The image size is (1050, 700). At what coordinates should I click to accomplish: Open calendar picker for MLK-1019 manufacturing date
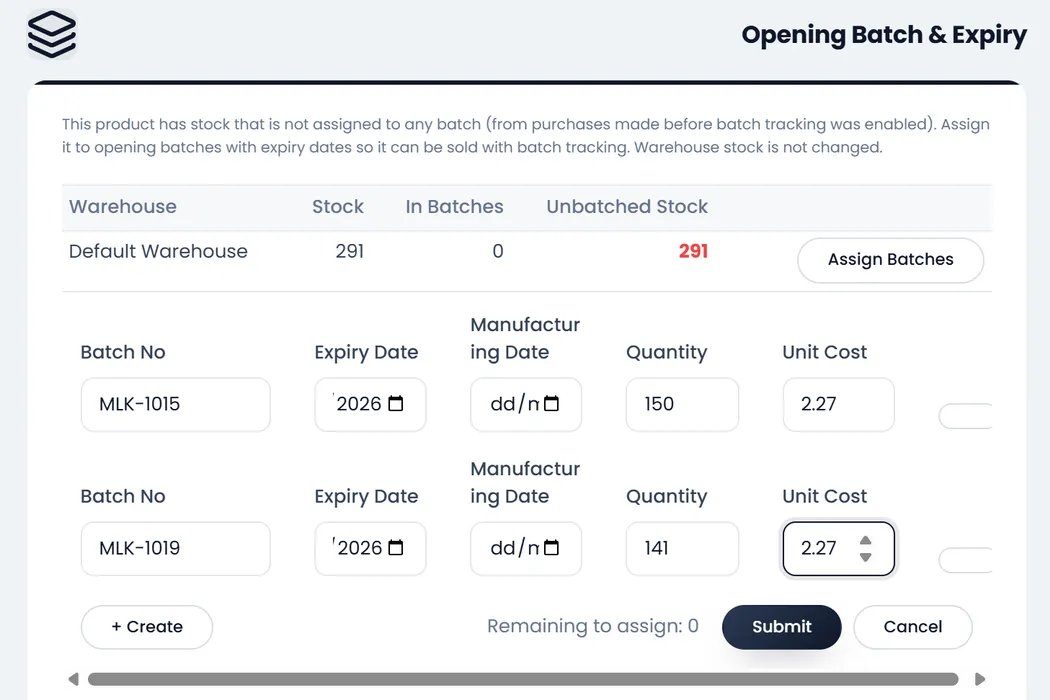coord(551,548)
